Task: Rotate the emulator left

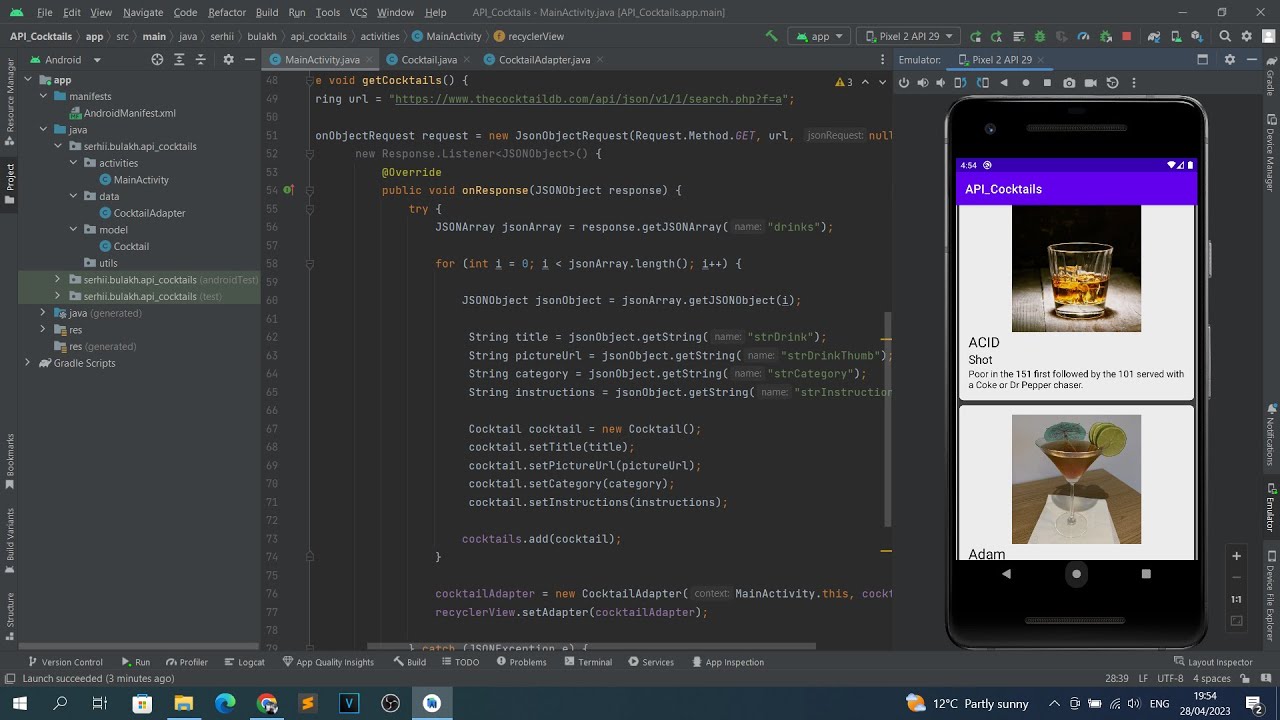Action: point(960,83)
